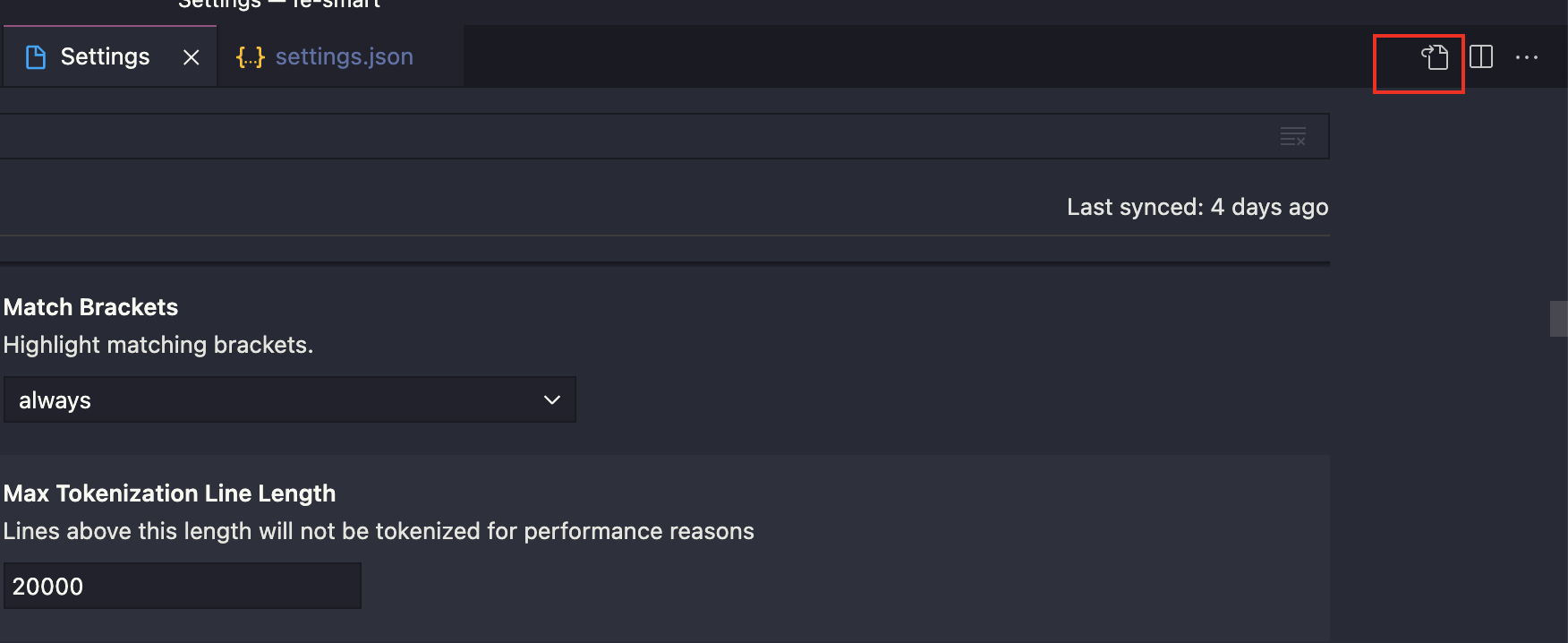
Task: Click the curly braces icon of settings.json
Action: tap(251, 57)
